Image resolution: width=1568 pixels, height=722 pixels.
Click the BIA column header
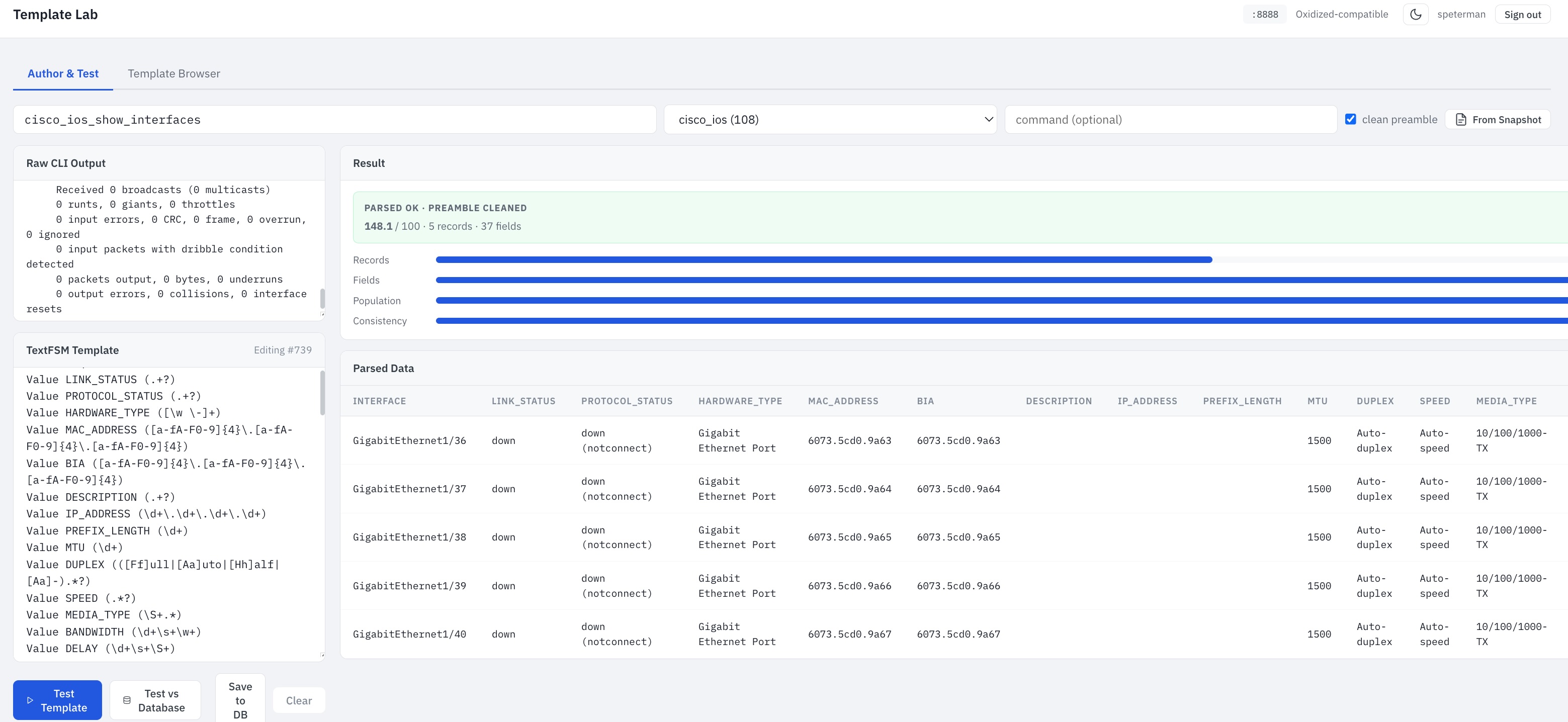tap(925, 401)
